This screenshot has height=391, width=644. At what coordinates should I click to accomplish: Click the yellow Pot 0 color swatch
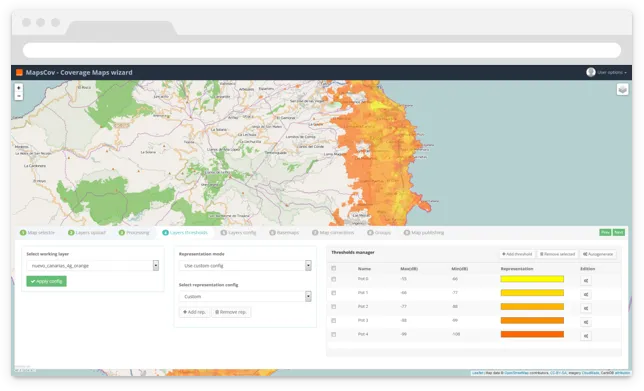[532, 279]
